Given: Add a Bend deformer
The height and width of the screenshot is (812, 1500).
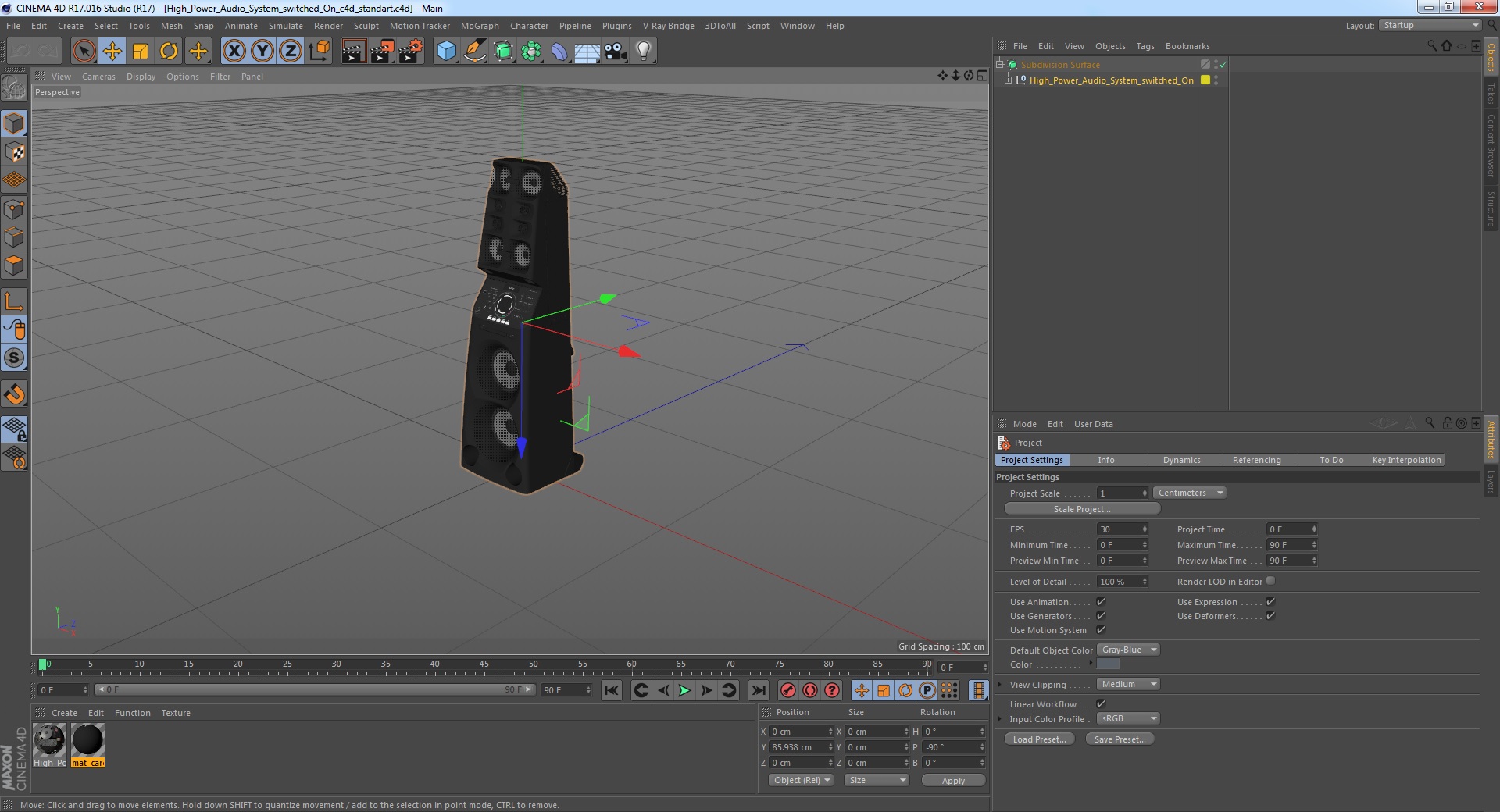Looking at the screenshot, I should tap(559, 52).
